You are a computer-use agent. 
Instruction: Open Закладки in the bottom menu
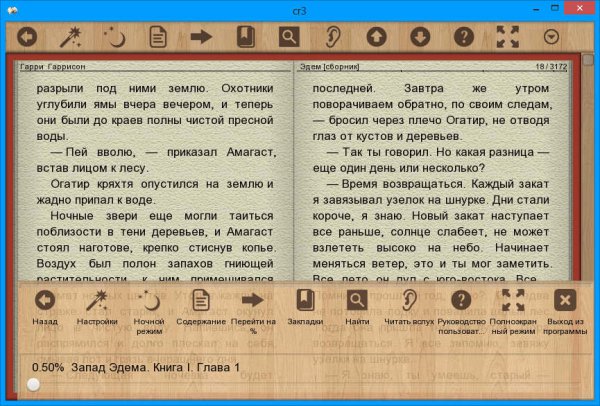click(x=305, y=300)
